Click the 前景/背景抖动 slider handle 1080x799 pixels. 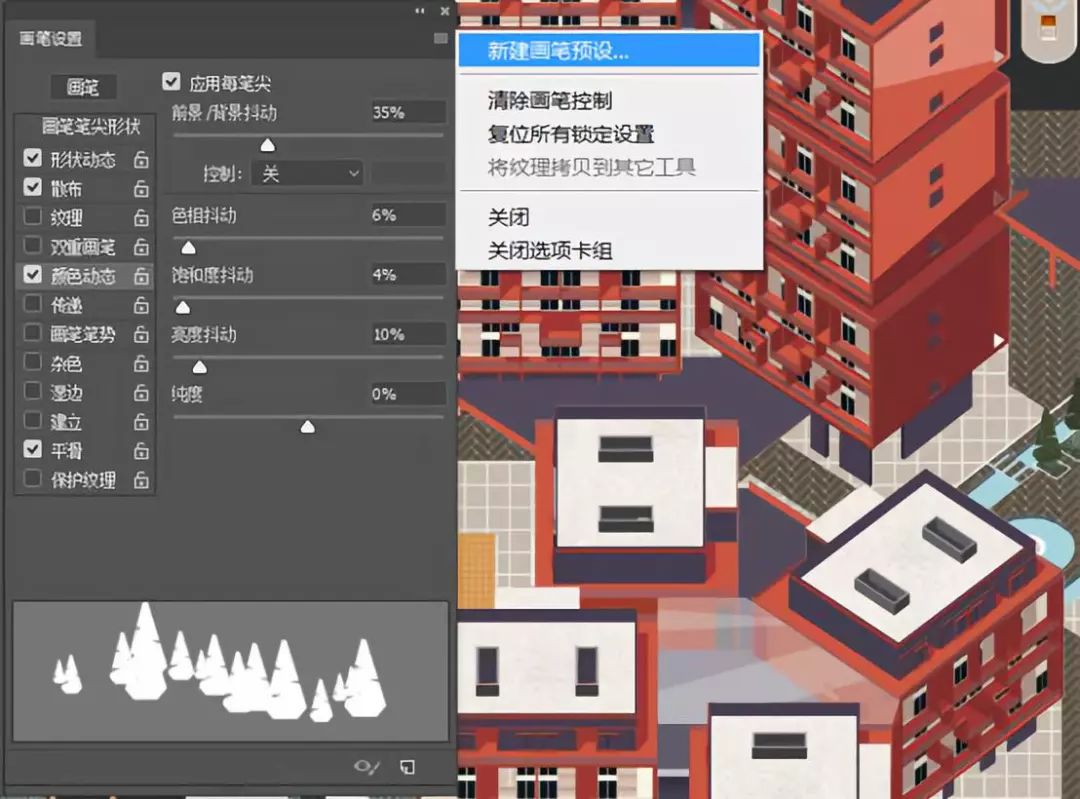click(267, 145)
